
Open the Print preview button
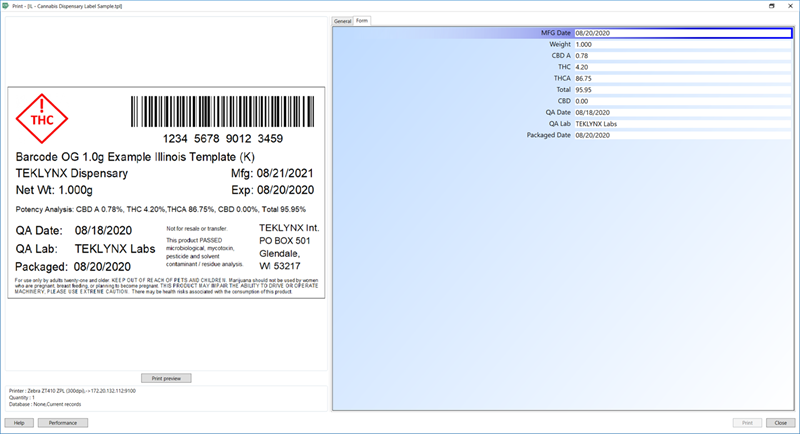(166, 378)
